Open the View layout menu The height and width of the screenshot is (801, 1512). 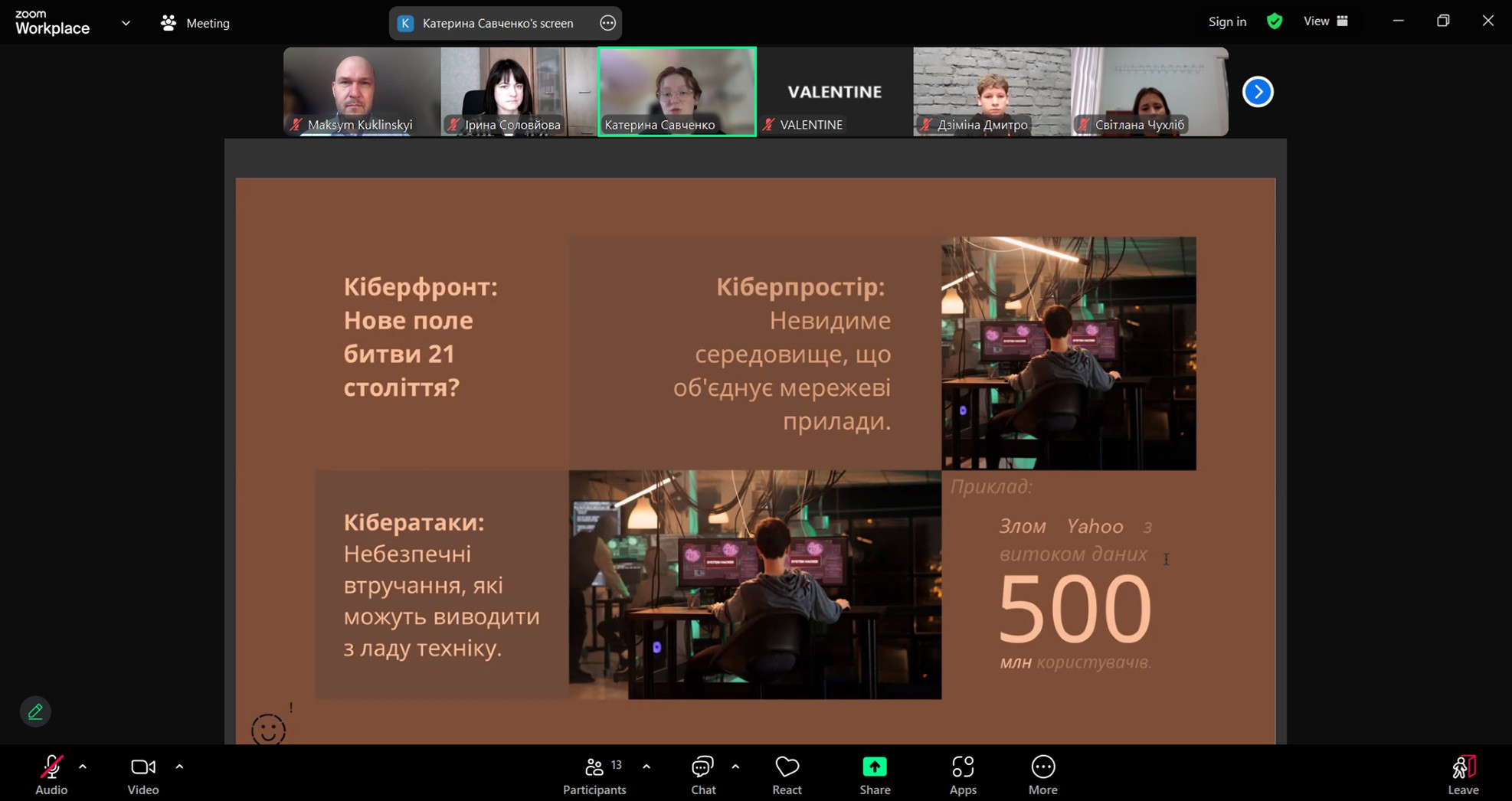point(1326,21)
